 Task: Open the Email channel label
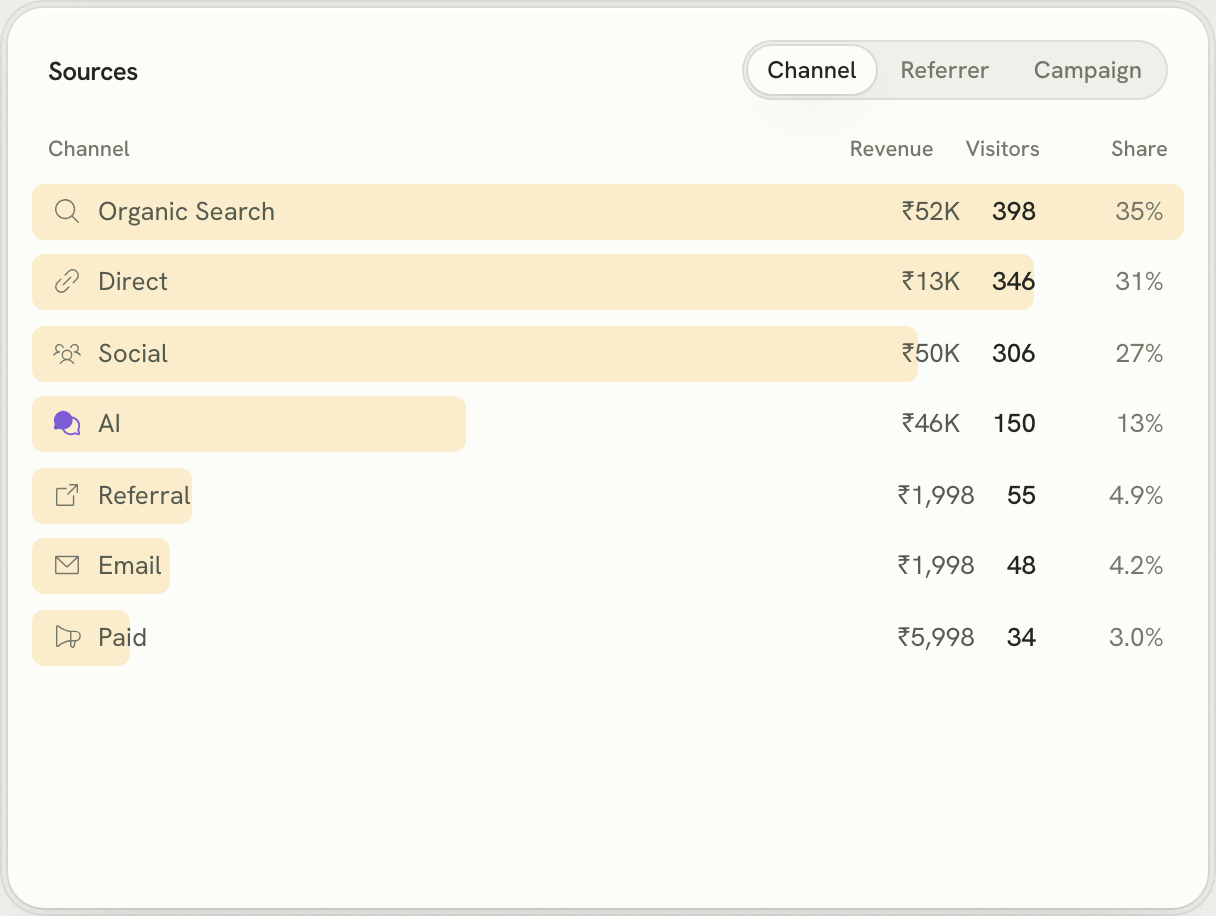(x=130, y=566)
